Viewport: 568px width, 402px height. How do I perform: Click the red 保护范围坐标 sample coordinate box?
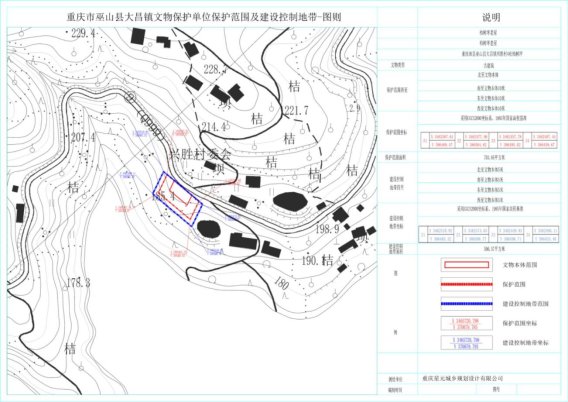pos(467,323)
